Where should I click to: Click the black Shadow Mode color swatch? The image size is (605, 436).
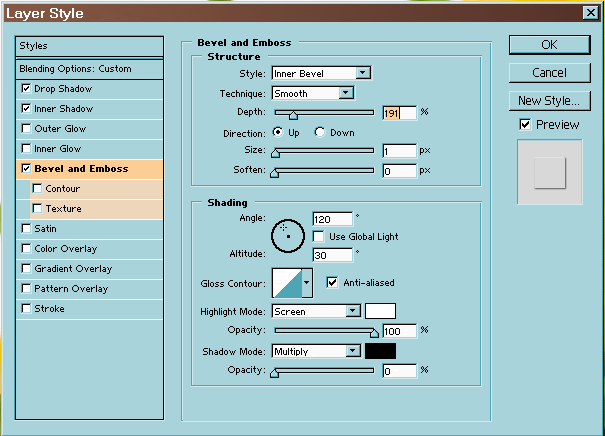pyautogui.click(x=380, y=351)
